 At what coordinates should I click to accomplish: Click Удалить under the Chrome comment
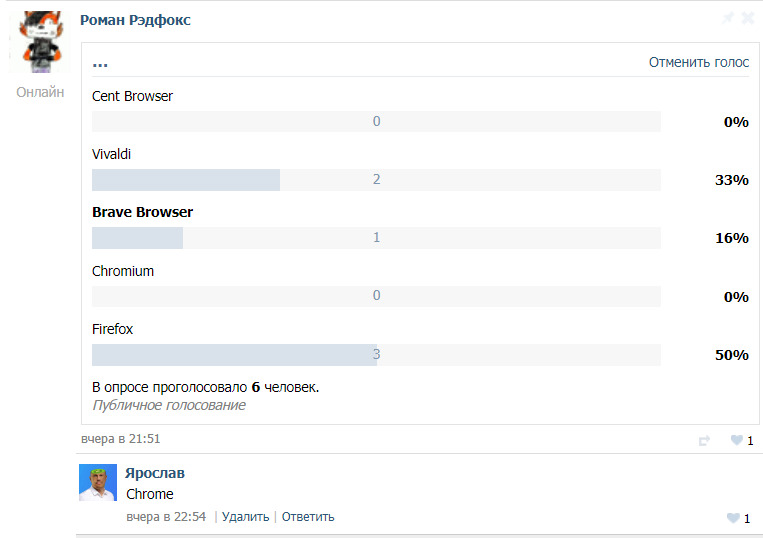click(245, 517)
